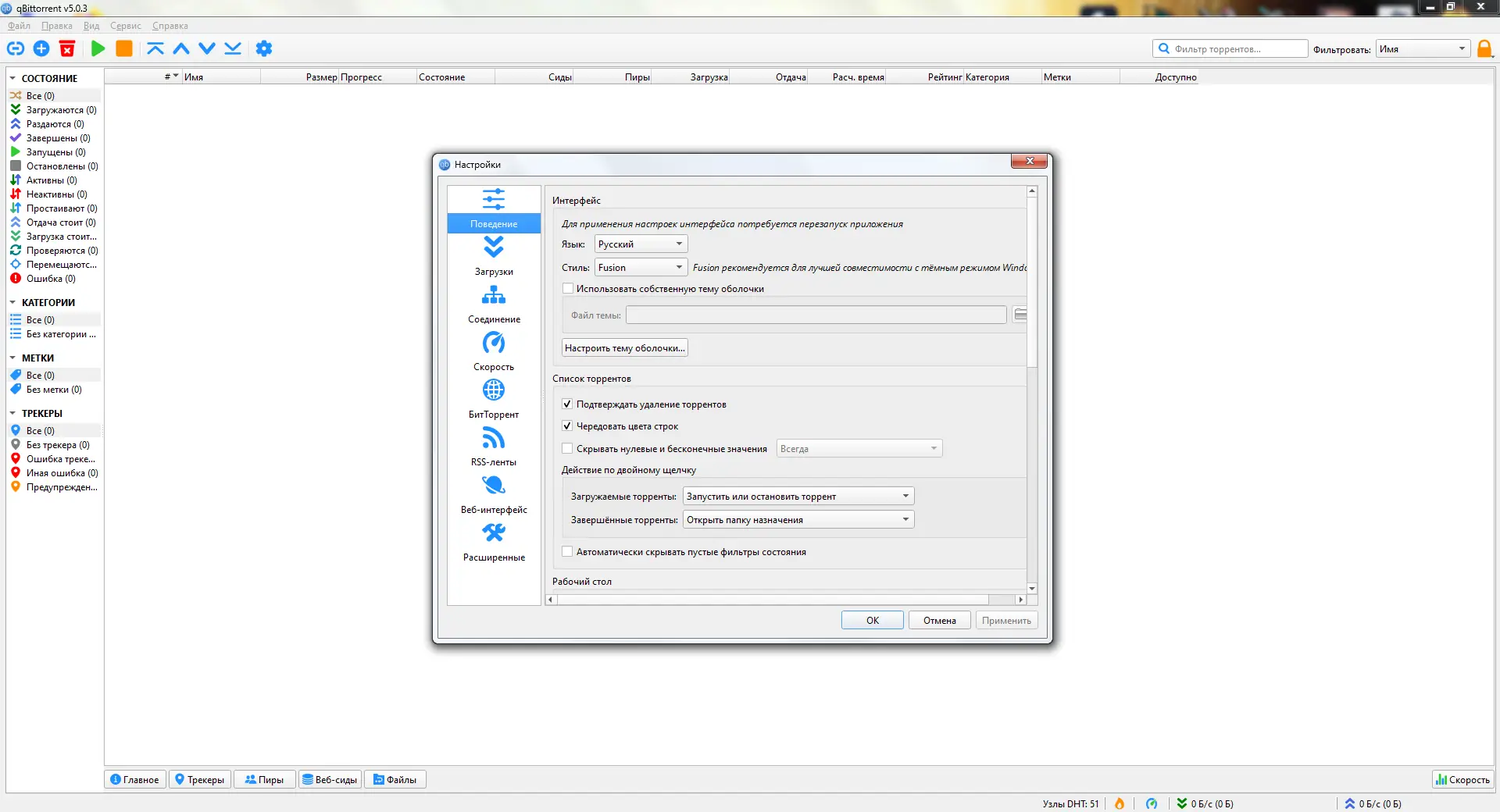Enable Использовать собственную тему оболочки
This screenshot has width=1500, height=812.
[x=568, y=288]
